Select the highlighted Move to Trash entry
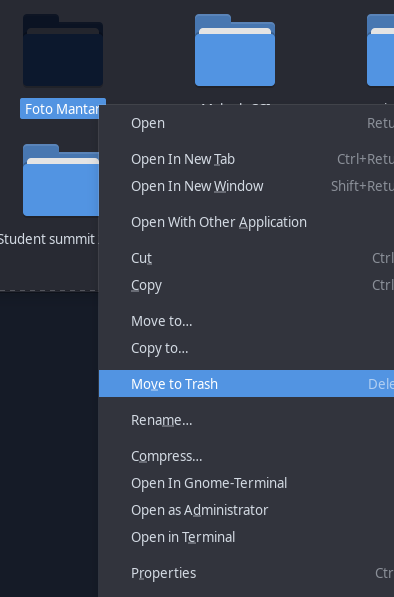394x597 pixels. (246, 384)
